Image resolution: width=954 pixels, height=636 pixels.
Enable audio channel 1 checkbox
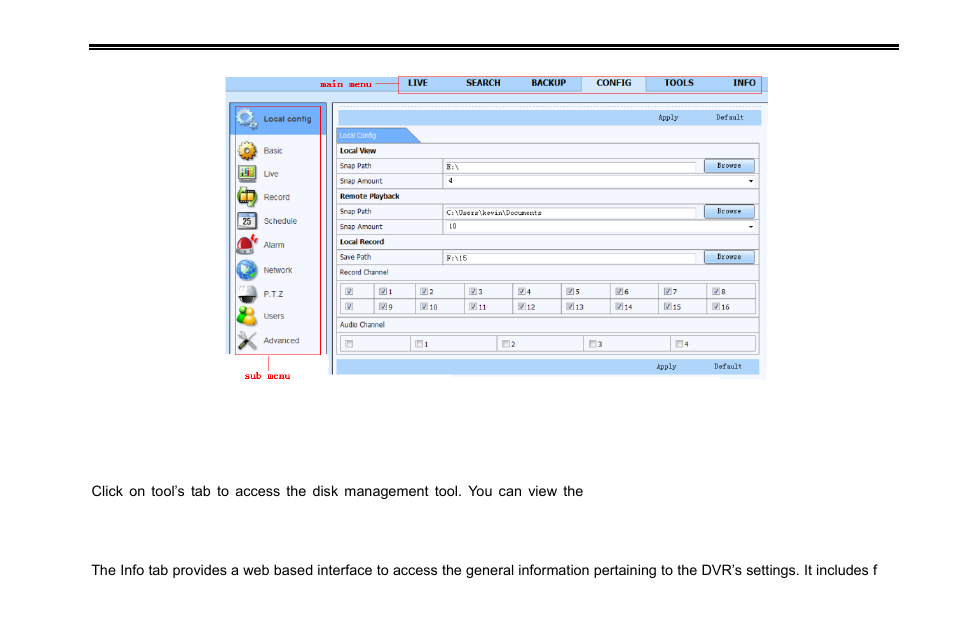click(x=419, y=344)
